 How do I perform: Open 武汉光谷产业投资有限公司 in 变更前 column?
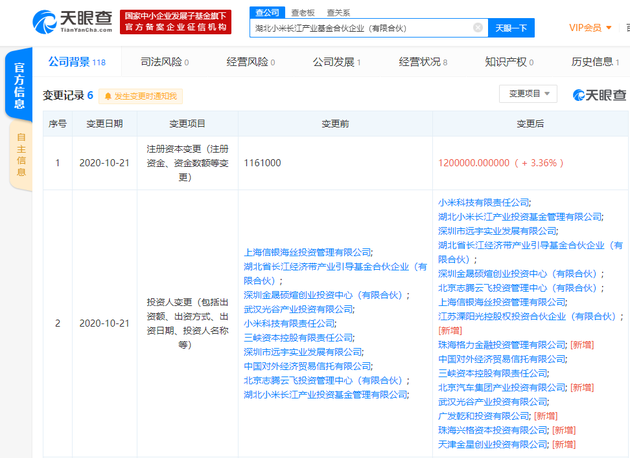[298, 309]
